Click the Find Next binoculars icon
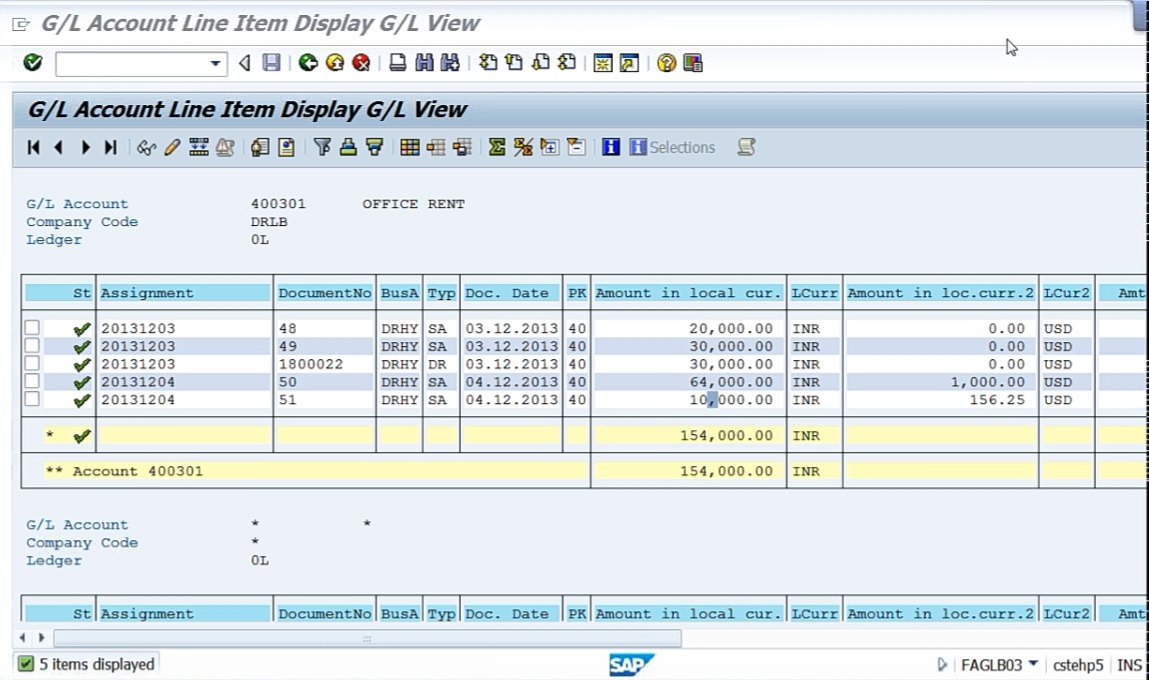Image resolution: width=1149 pixels, height=680 pixels. point(450,63)
